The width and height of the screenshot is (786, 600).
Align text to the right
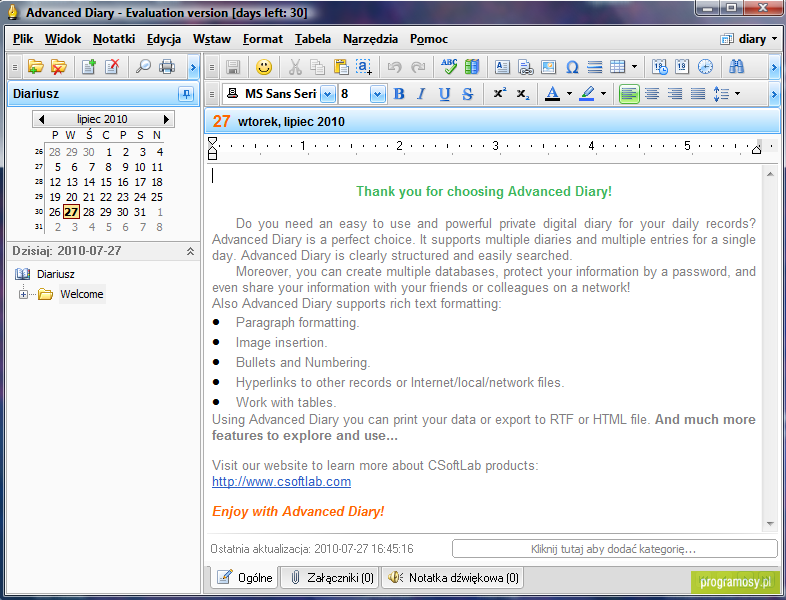point(675,94)
